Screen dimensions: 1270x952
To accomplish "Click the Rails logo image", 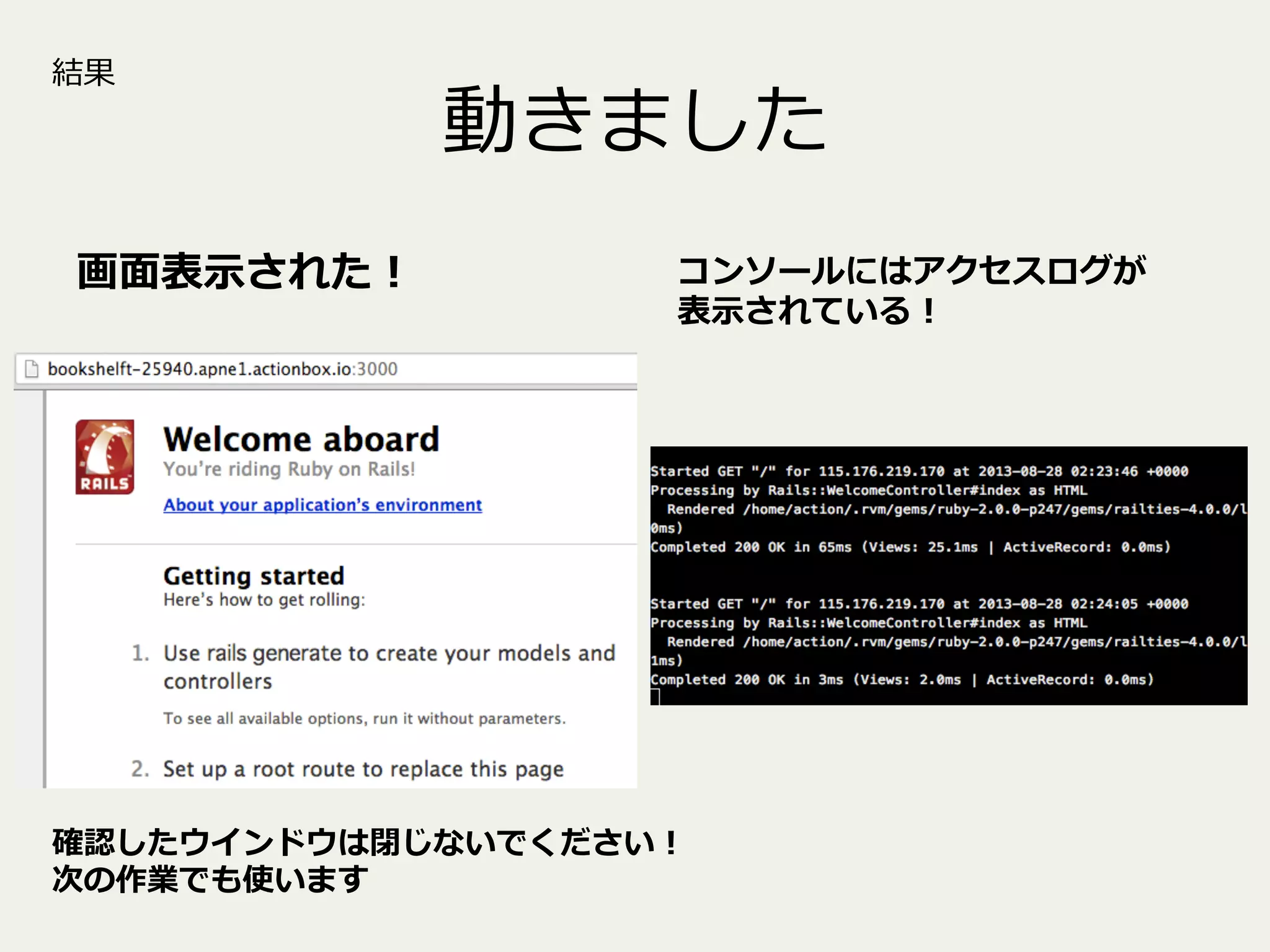I will [x=105, y=457].
